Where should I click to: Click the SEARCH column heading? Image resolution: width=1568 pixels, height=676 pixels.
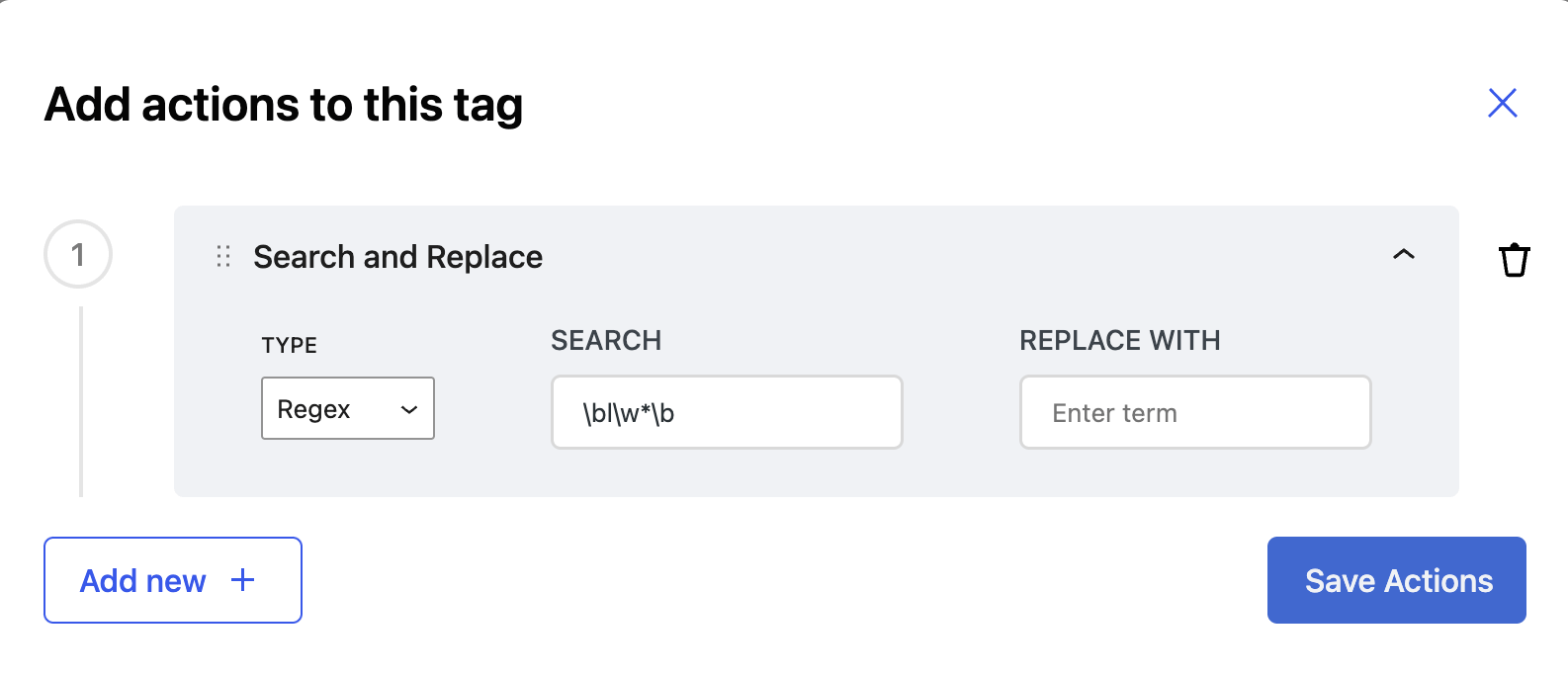pos(606,340)
